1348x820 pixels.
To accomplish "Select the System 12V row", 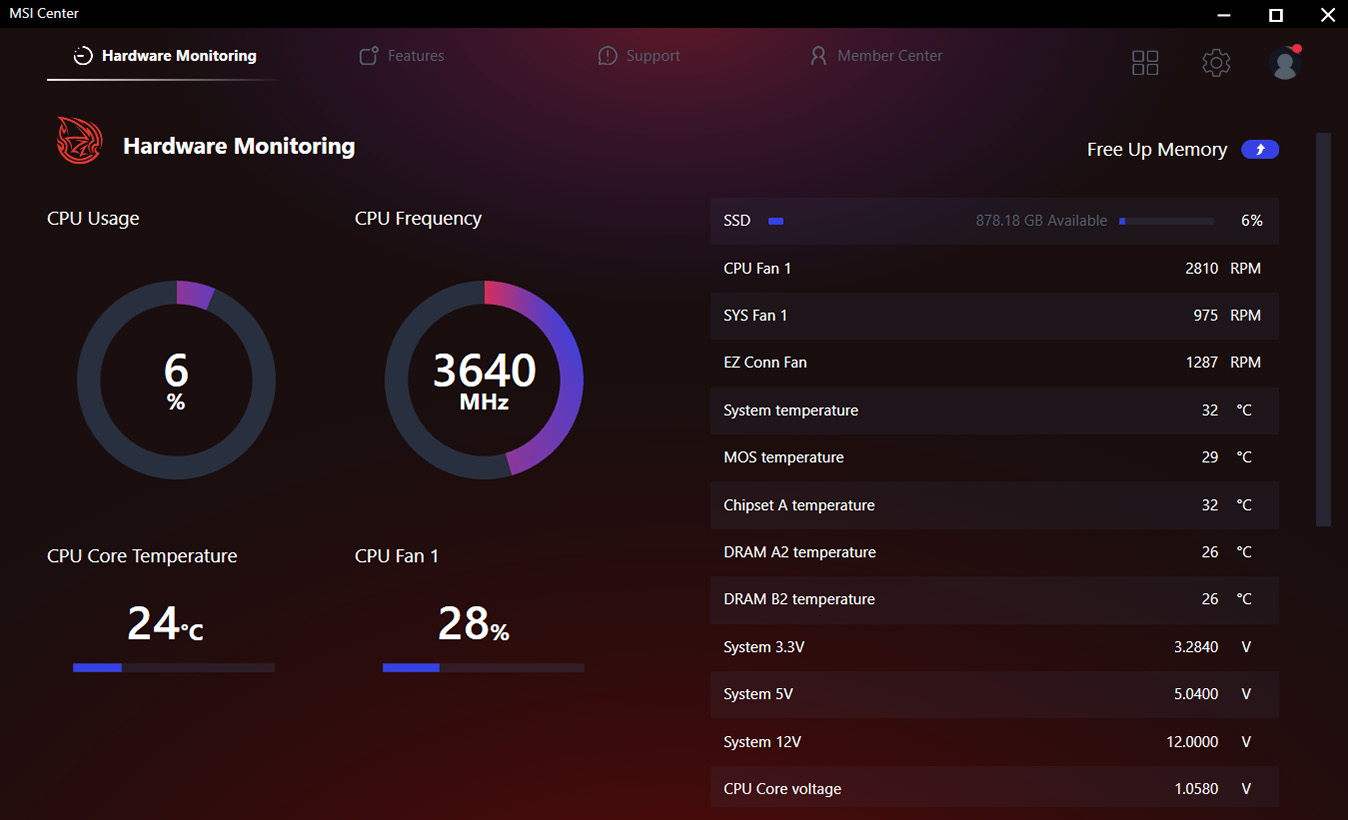I will coord(994,742).
